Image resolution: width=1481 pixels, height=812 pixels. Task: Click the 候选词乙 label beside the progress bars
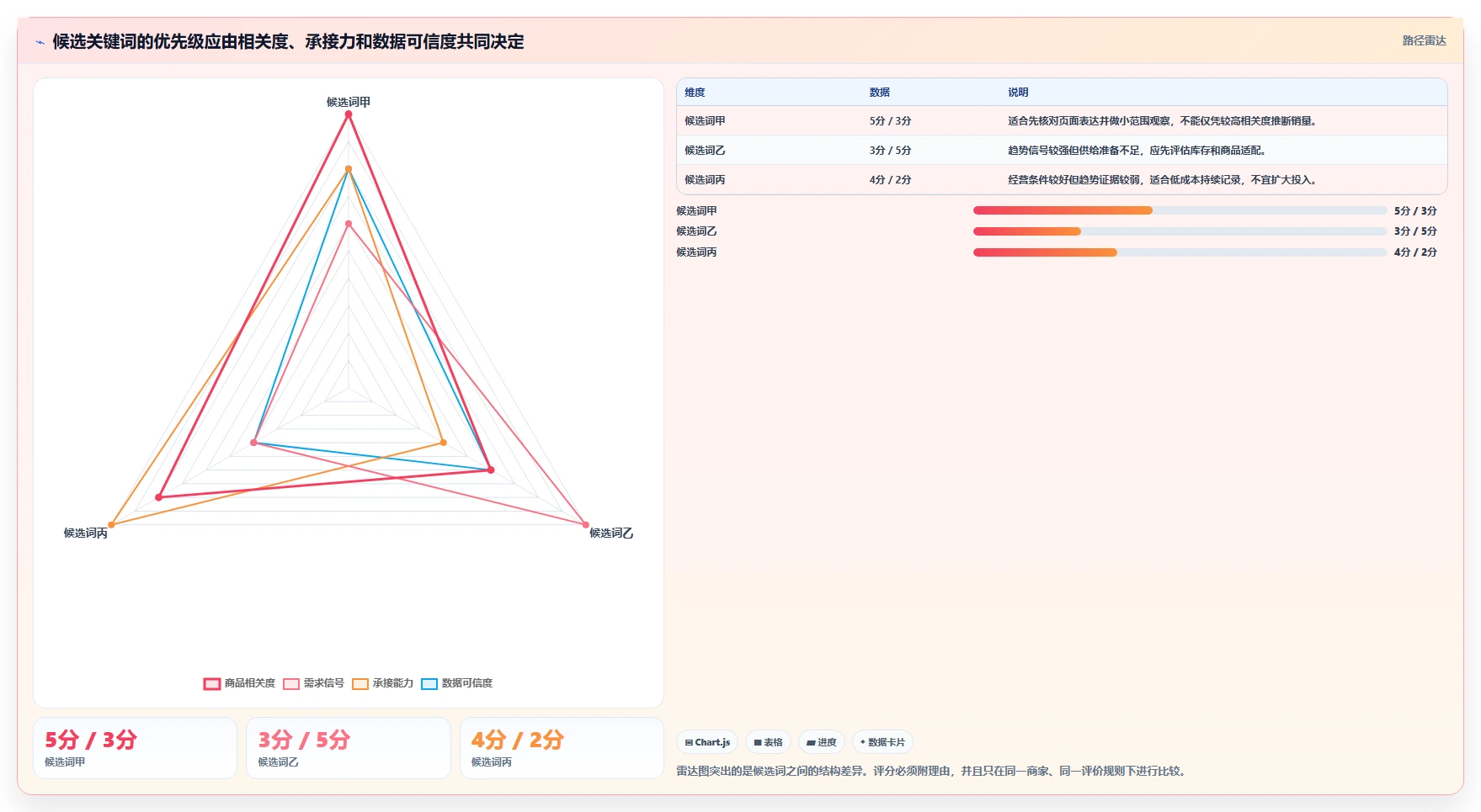tap(697, 231)
